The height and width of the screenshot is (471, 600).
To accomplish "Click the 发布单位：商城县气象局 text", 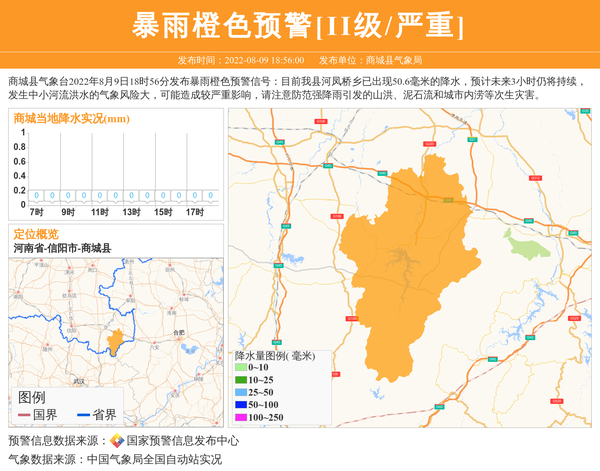I will pos(370,60).
